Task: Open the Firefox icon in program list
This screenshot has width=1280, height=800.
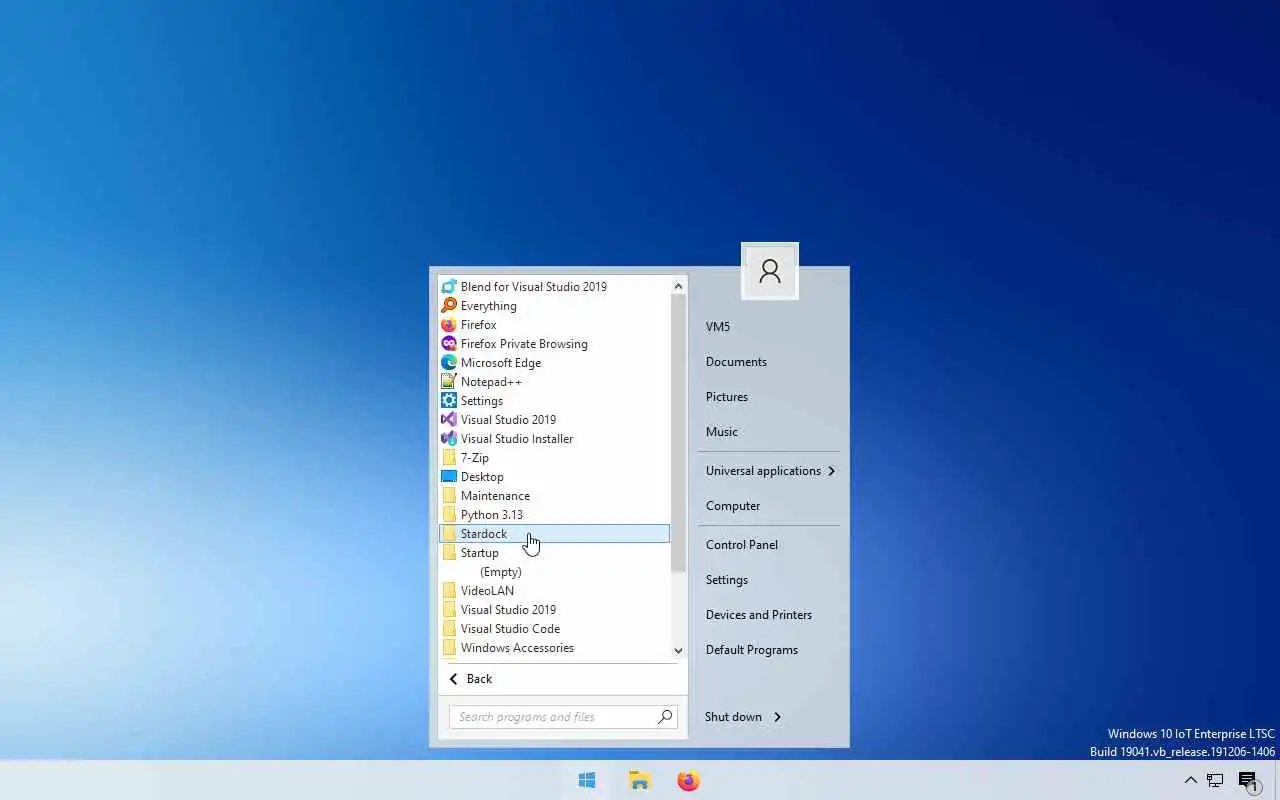Action: tap(449, 325)
